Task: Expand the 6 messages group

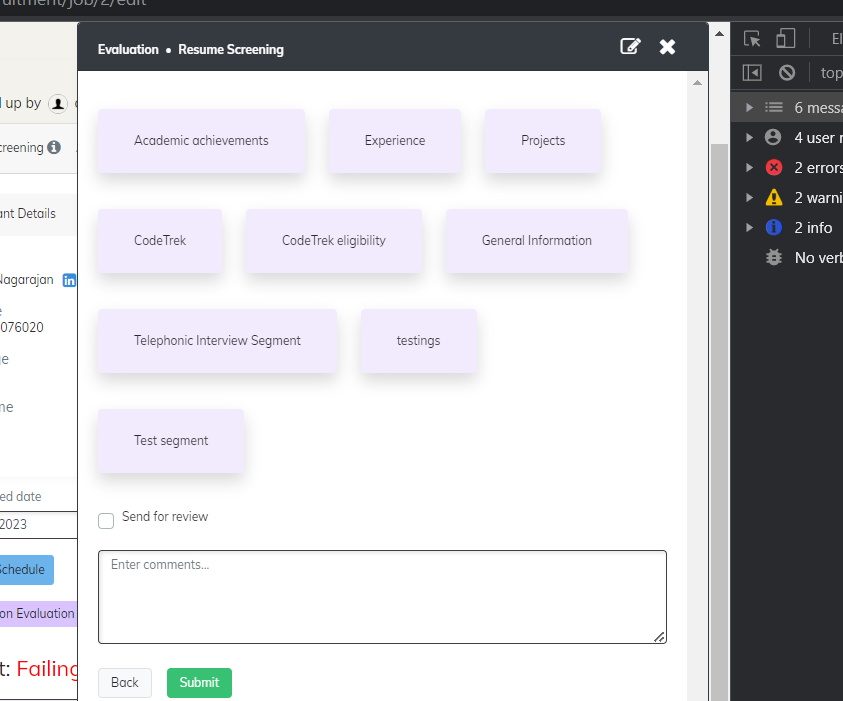Action: click(749, 108)
